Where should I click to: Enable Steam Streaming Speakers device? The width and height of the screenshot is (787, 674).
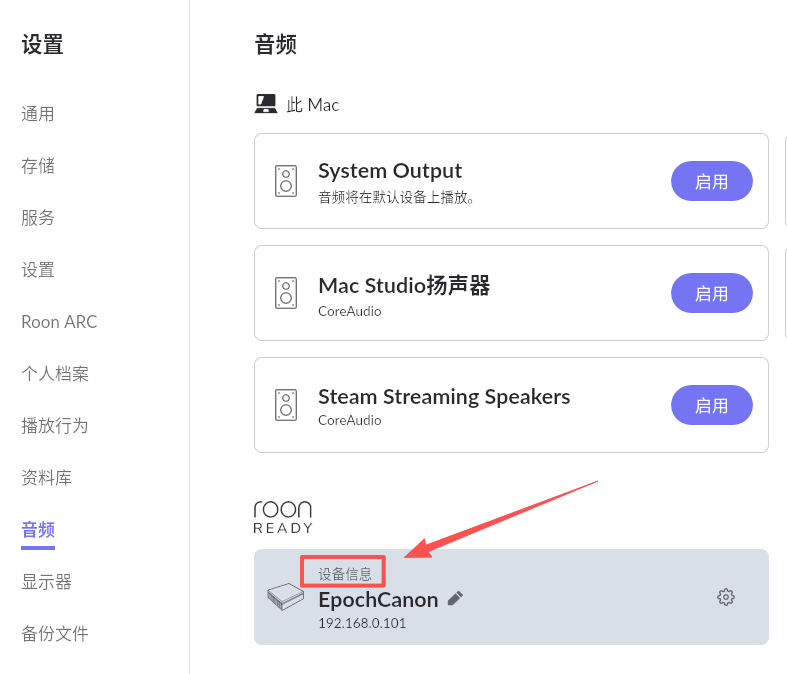point(711,405)
